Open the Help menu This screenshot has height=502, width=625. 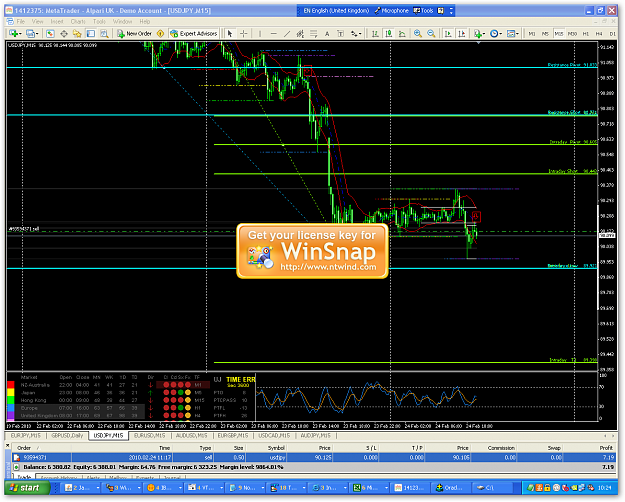(145, 22)
